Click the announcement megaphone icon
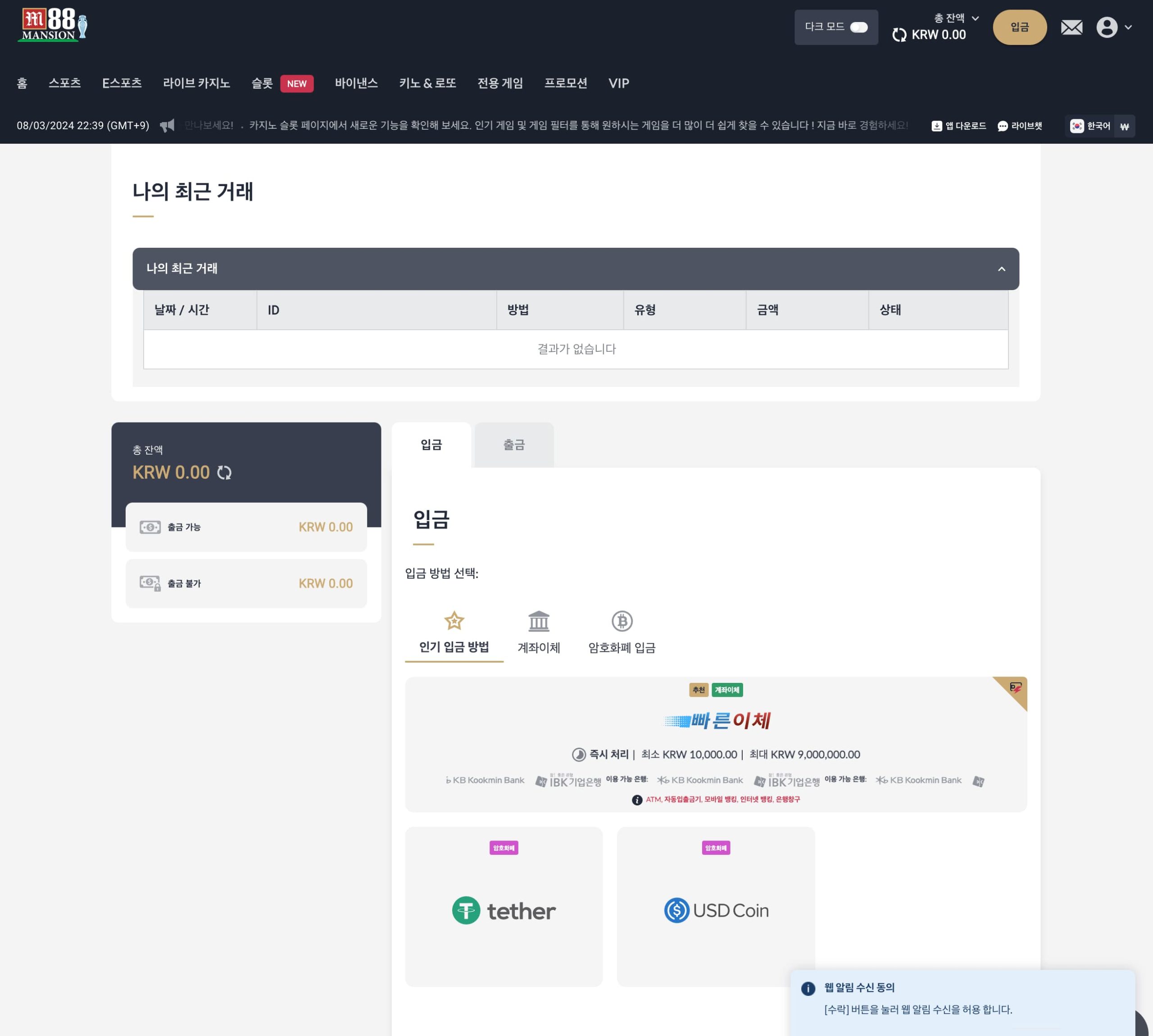The height and width of the screenshot is (1036, 1153). pyautogui.click(x=167, y=126)
